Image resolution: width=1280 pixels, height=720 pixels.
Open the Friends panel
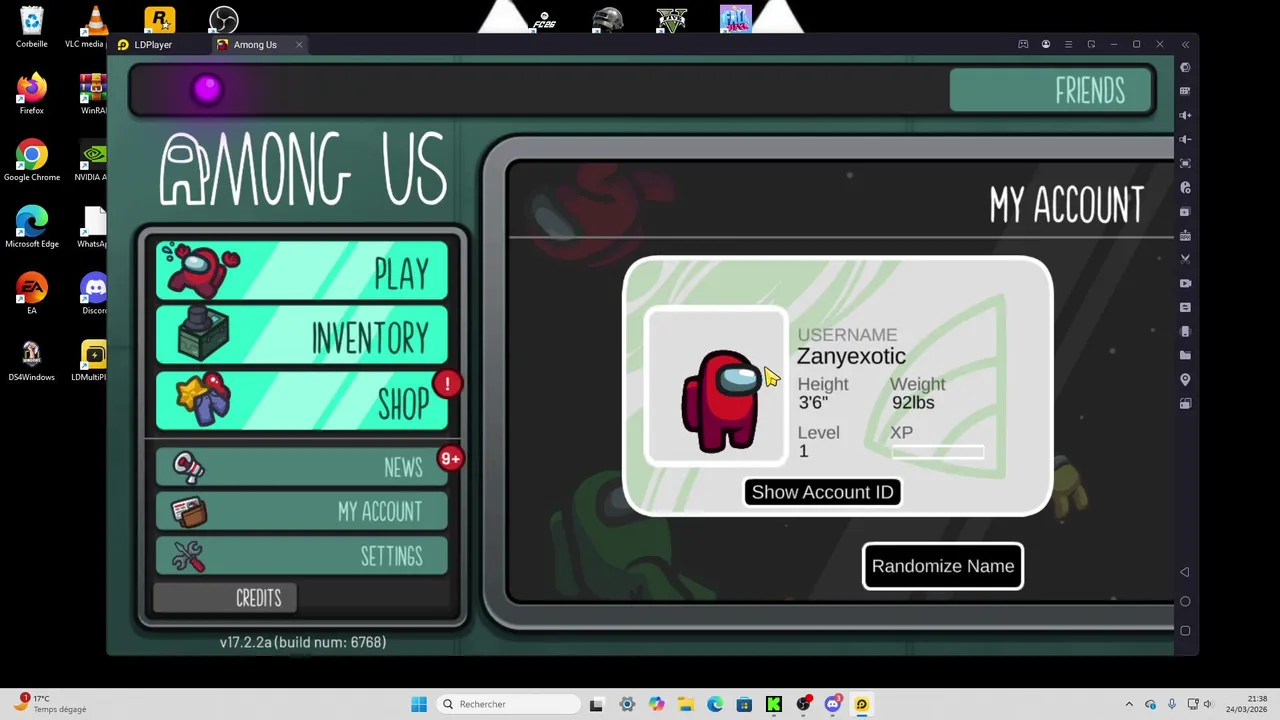tap(1051, 91)
